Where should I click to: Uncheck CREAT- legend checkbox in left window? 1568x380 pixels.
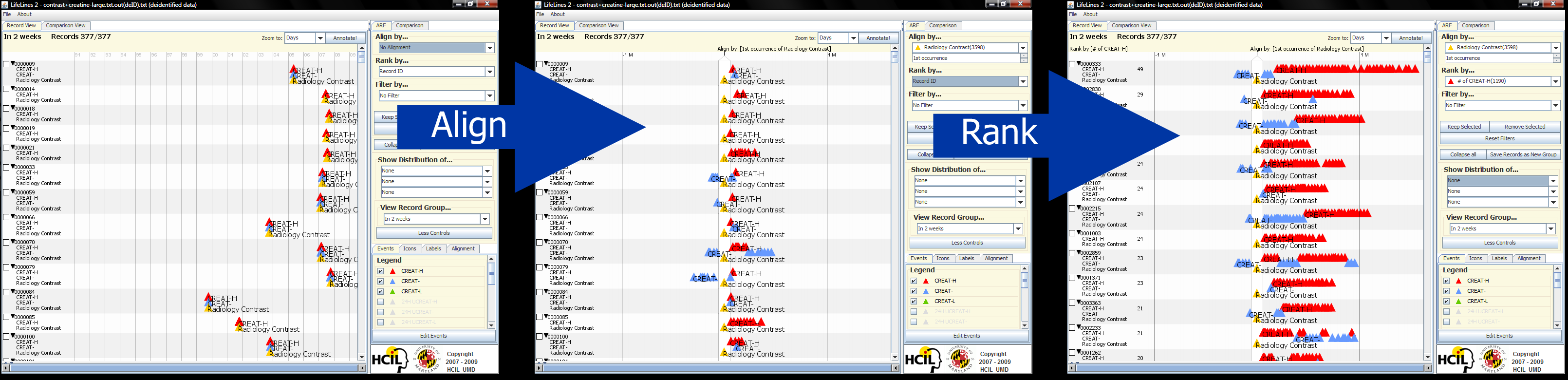(x=380, y=282)
